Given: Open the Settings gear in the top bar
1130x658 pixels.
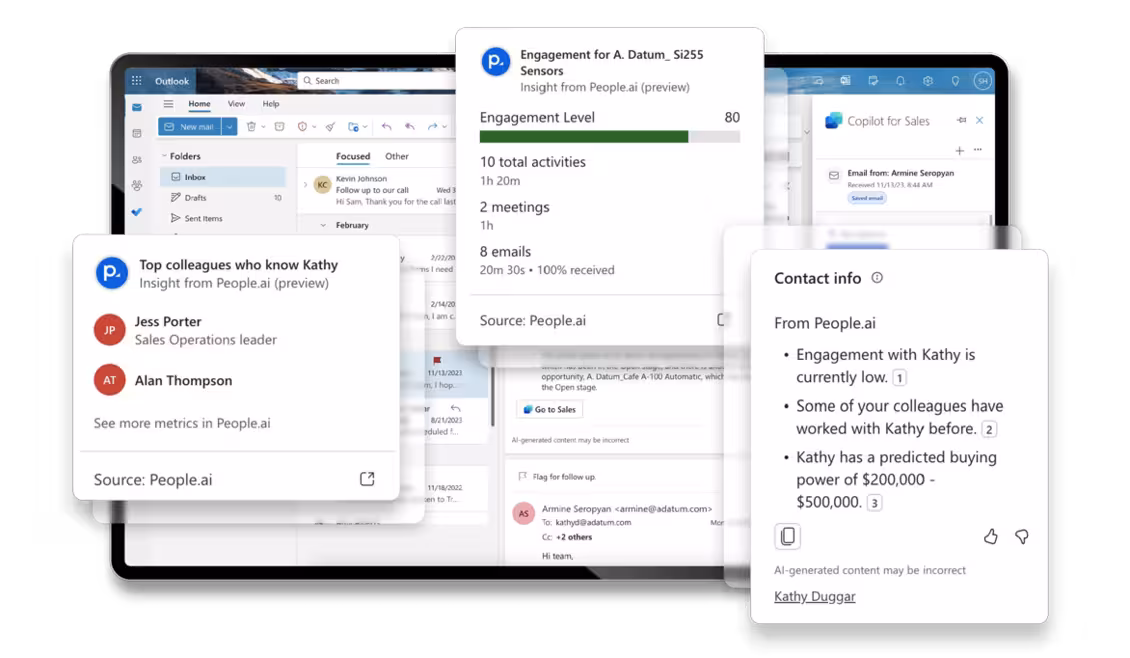Looking at the screenshot, I should click(x=928, y=80).
